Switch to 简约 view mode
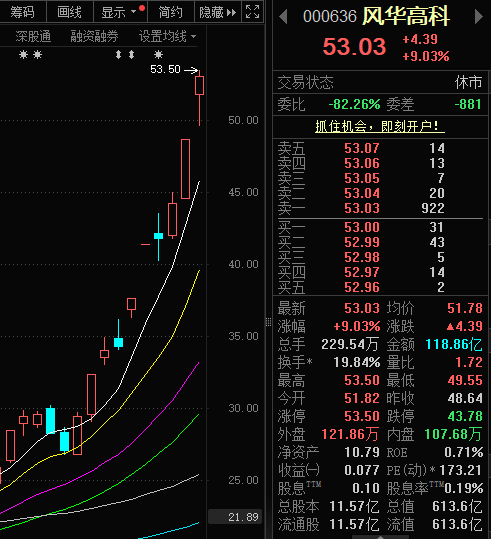This screenshot has width=491, height=539. [171, 12]
